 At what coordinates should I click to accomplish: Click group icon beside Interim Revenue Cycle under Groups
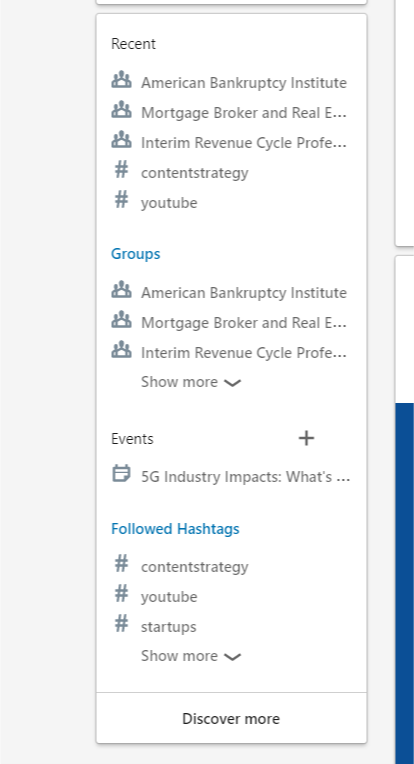[121, 350]
